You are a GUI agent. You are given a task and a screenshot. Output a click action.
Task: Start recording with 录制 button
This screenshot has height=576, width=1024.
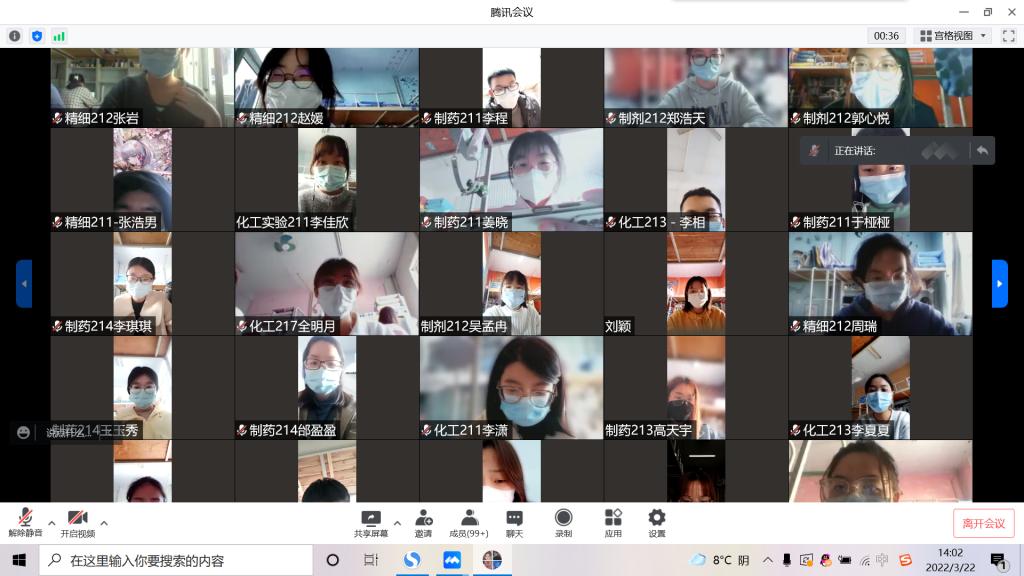(x=563, y=522)
